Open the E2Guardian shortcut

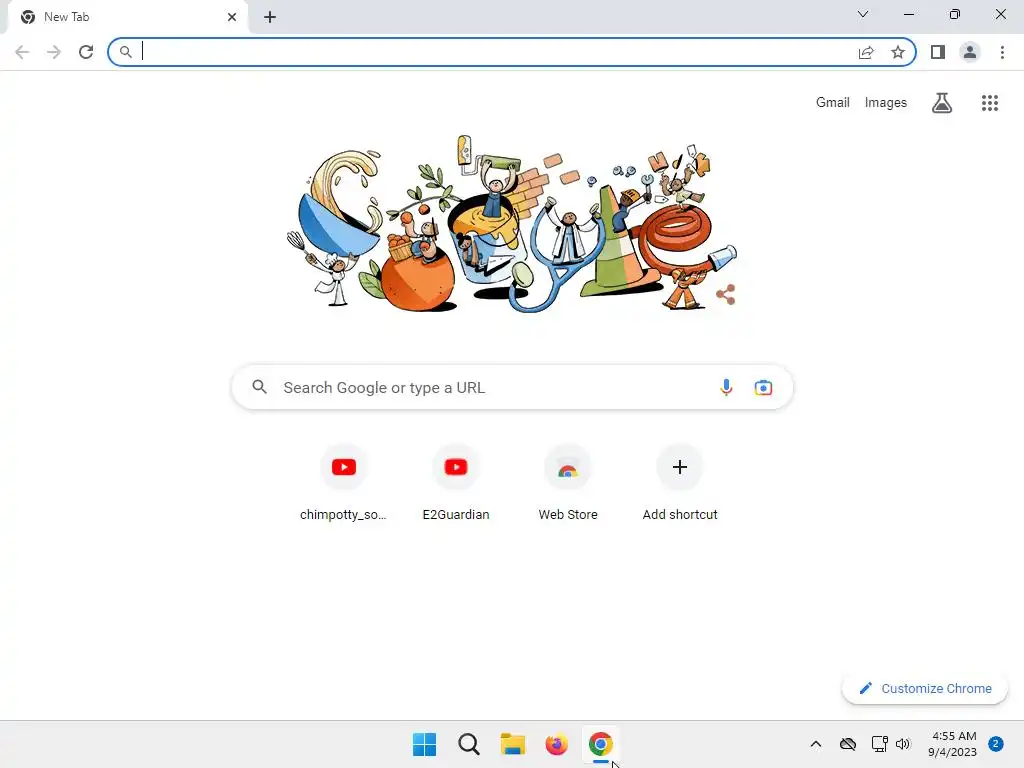[456, 483]
